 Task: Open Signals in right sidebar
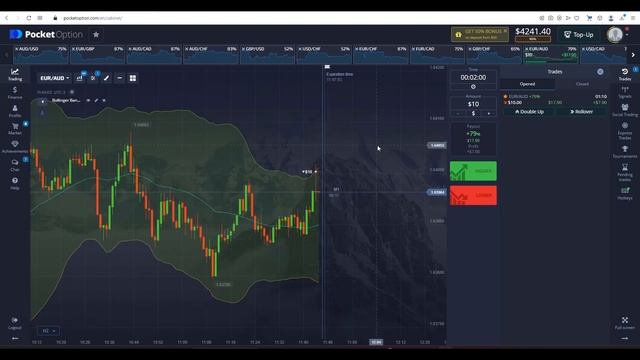coord(624,92)
